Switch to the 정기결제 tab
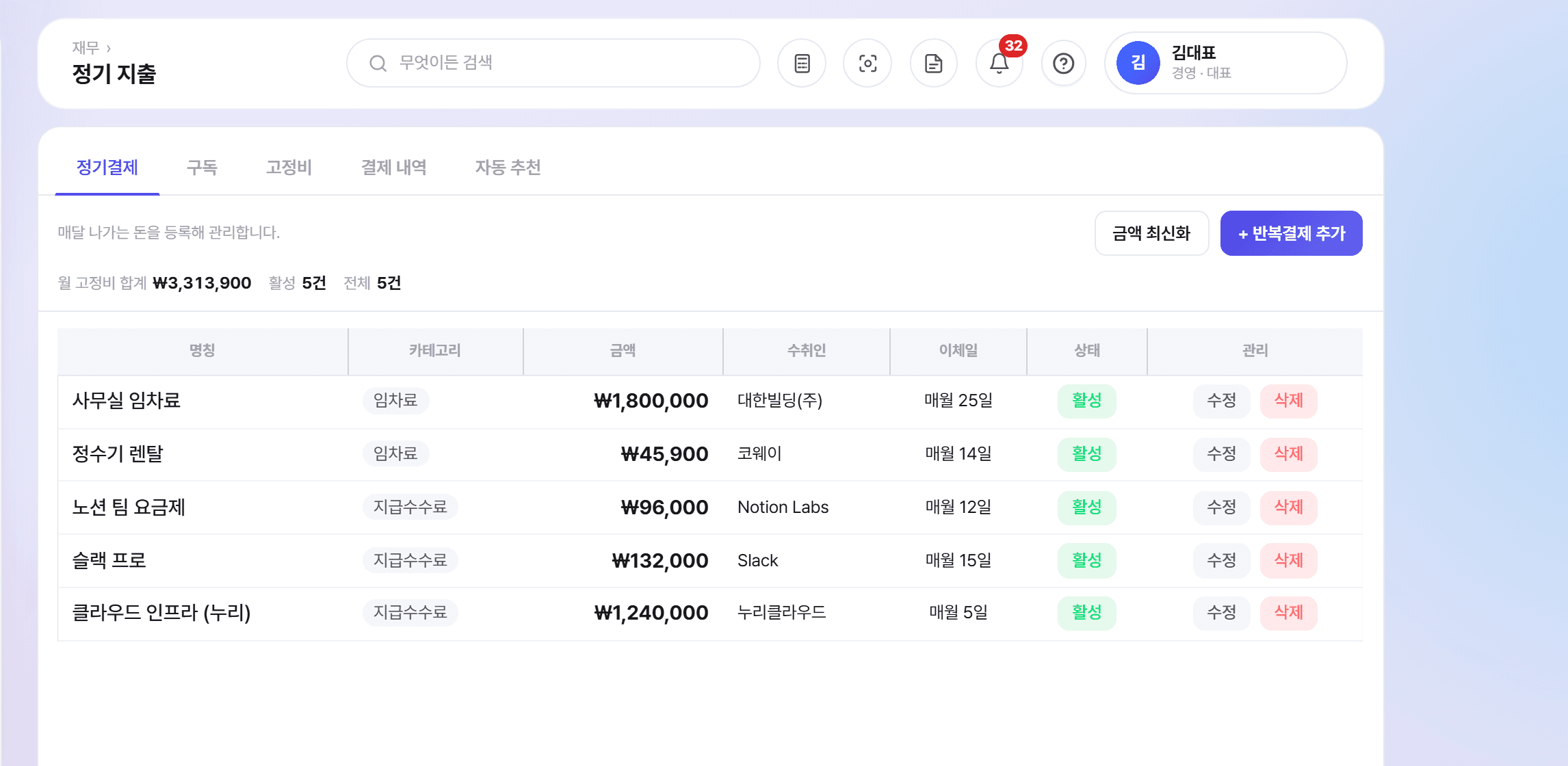 pyautogui.click(x=107, y=168)
